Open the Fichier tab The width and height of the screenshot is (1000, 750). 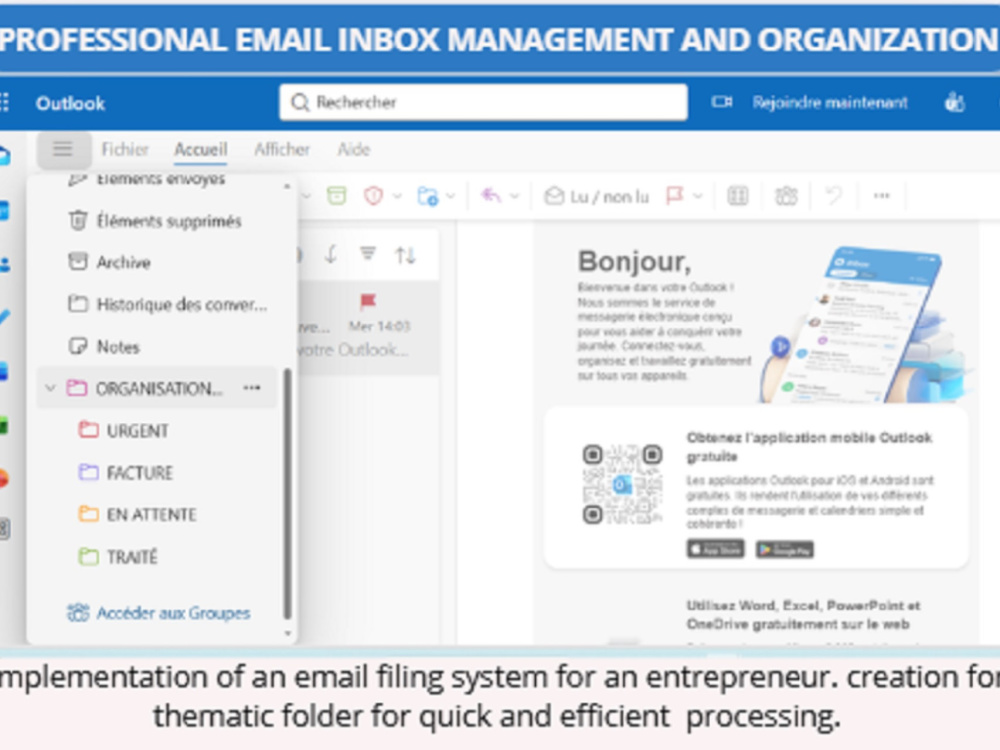125,149
